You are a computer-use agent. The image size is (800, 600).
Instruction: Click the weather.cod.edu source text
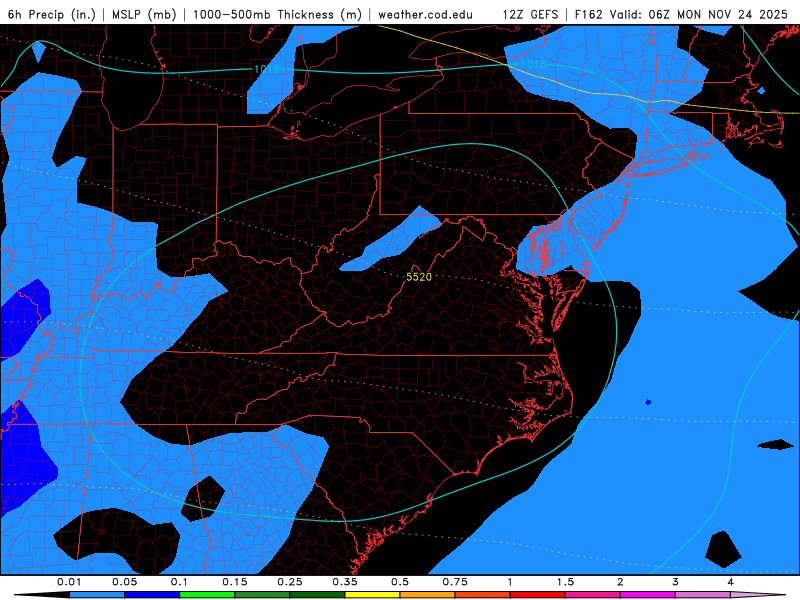tap(425, 14)
